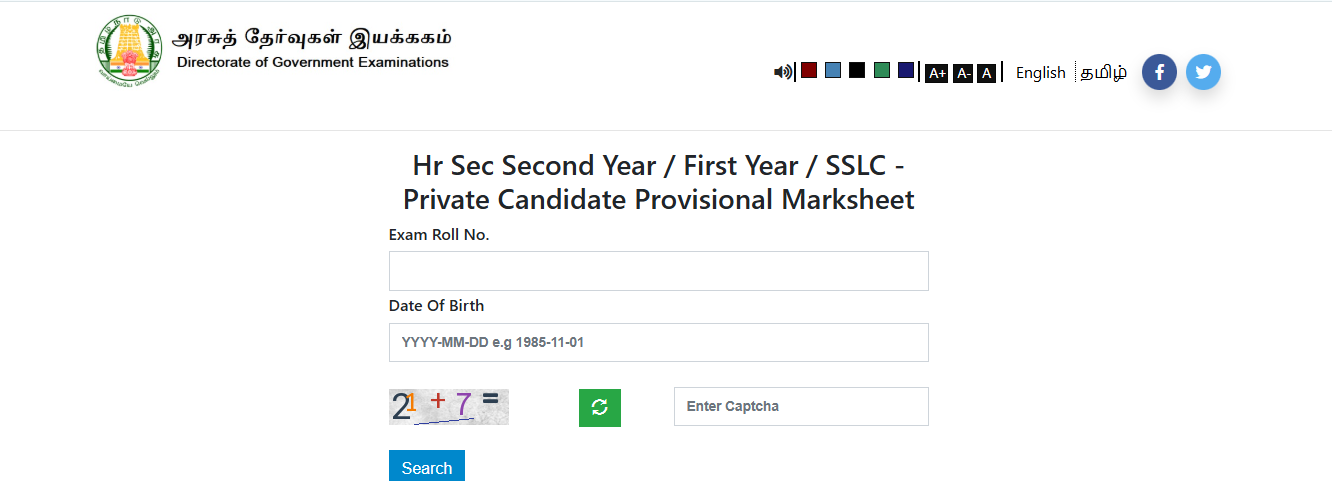Click the speaker screen reader icon

(782, 72)
